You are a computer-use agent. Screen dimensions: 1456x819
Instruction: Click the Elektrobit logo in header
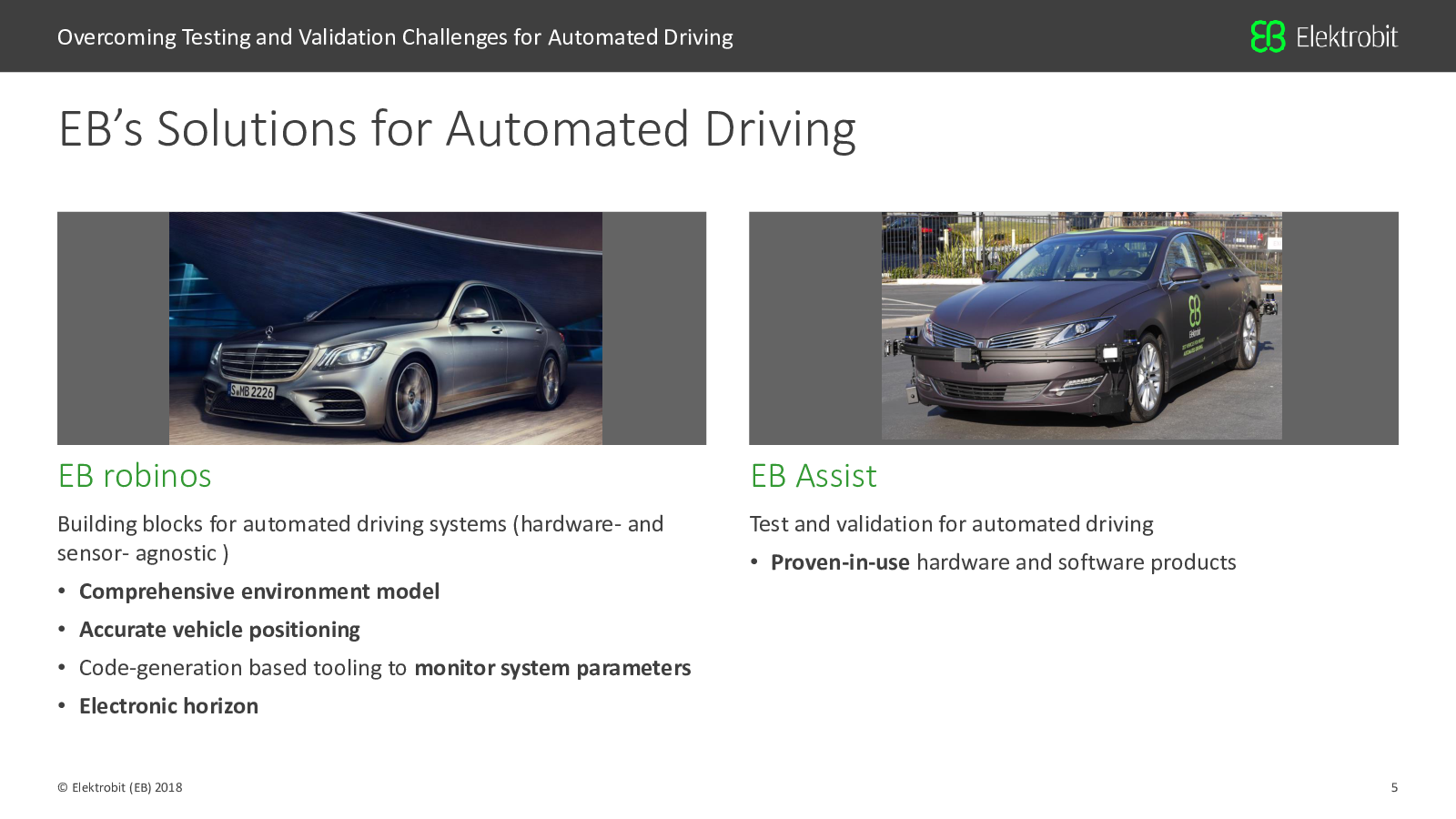(1324, 36)
